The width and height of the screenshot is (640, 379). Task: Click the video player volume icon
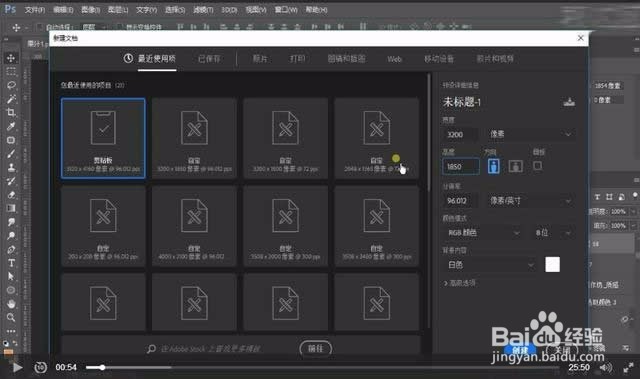point(606,368)
